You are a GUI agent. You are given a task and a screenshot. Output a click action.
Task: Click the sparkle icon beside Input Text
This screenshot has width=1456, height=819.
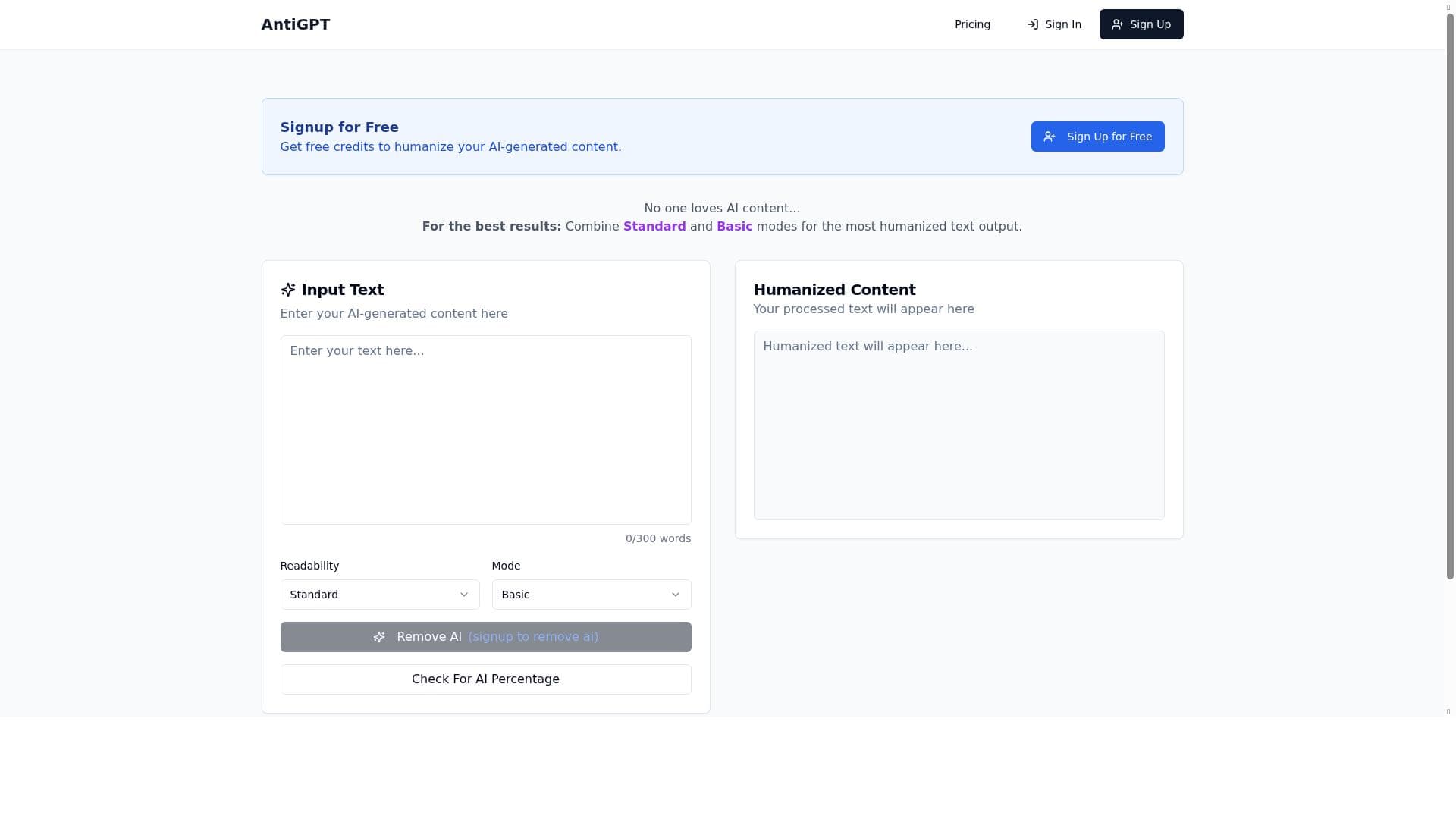pyautogui.click(x=287, y=290)
